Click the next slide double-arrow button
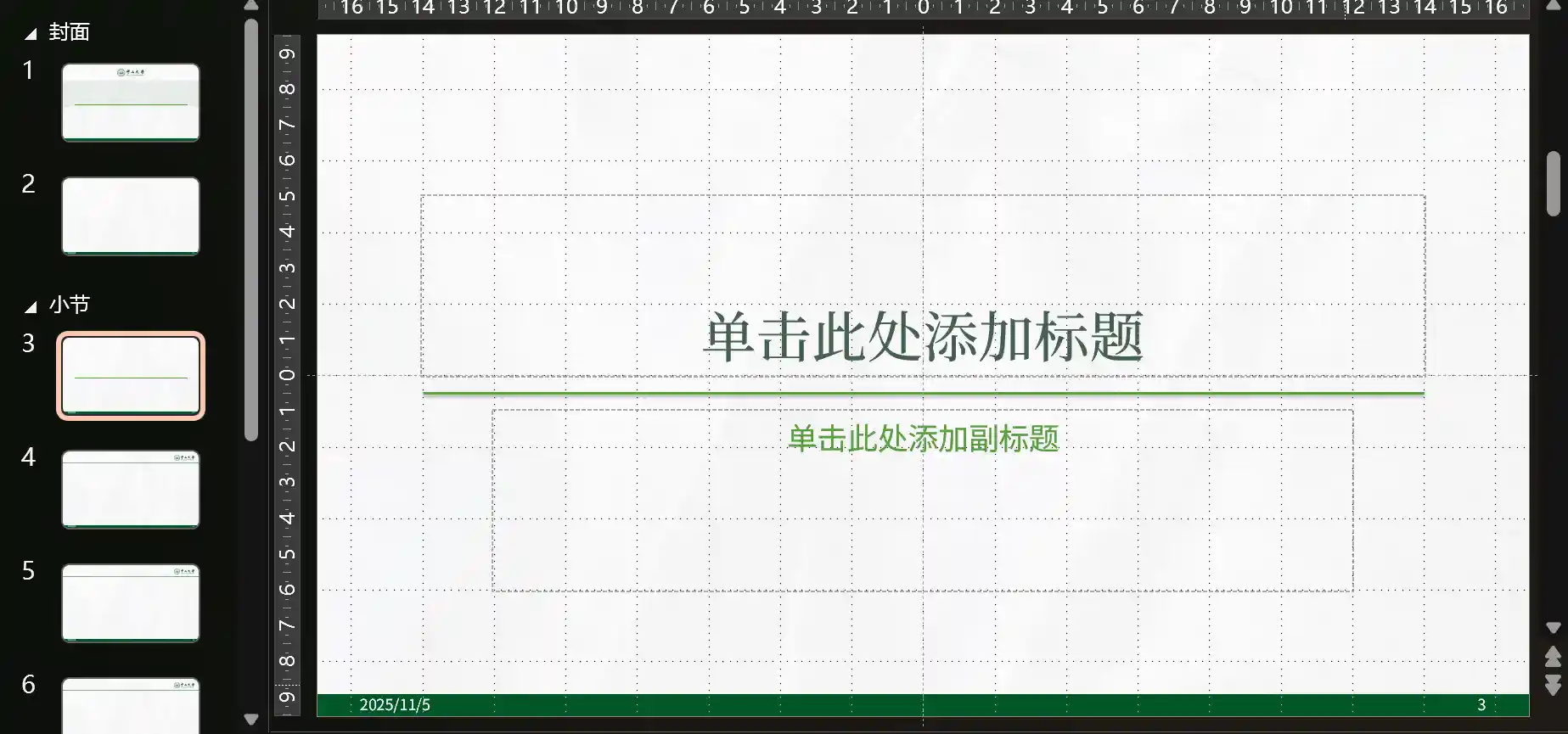This screenshot has width=1568, height=734. pyautogui.click(x=1553, y=685)
